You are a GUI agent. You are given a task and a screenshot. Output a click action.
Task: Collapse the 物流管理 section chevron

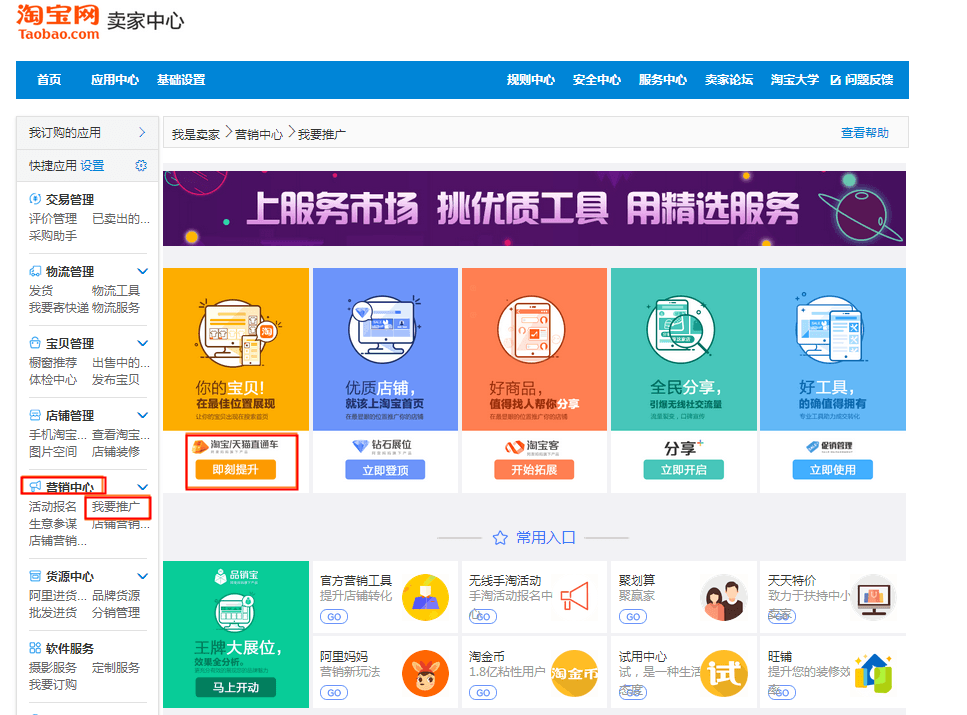(142, 271)
